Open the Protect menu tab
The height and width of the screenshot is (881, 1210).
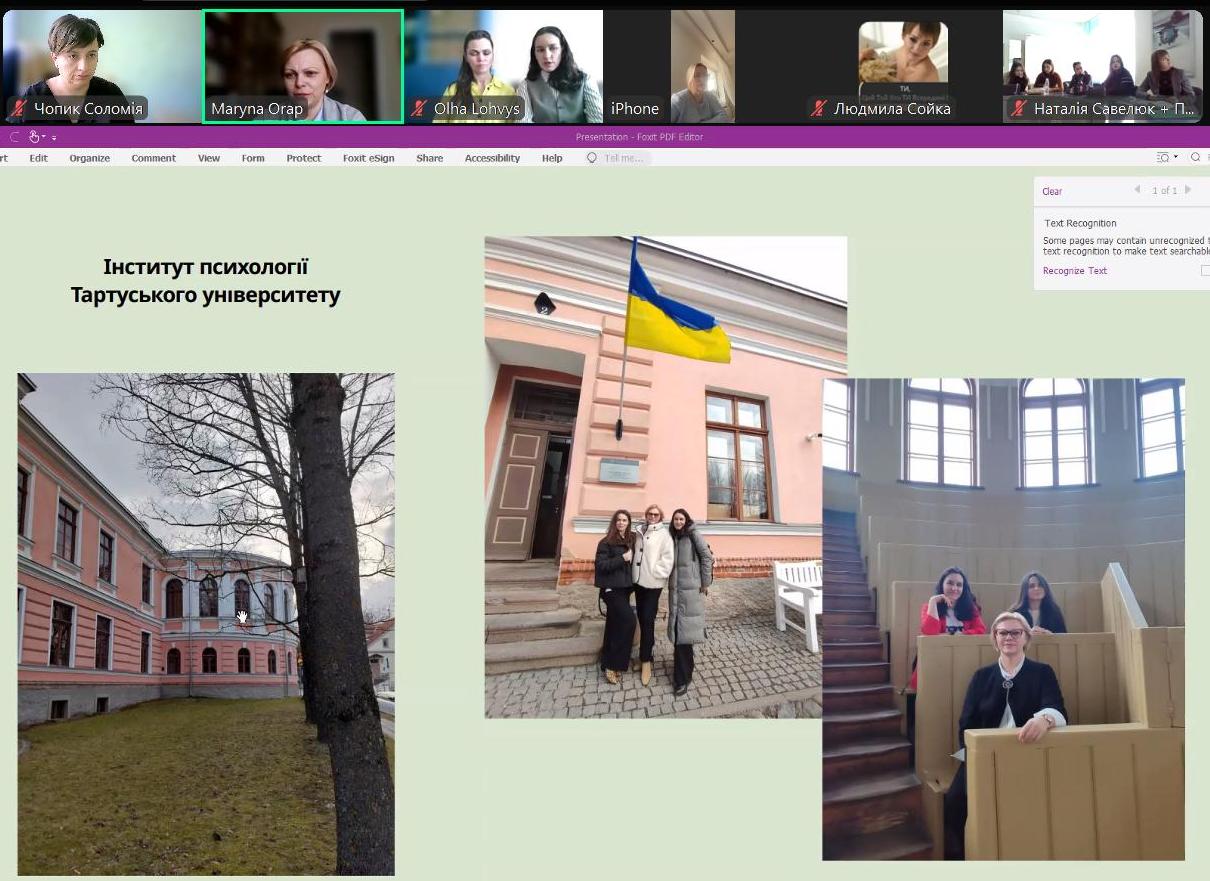point(303,158)
